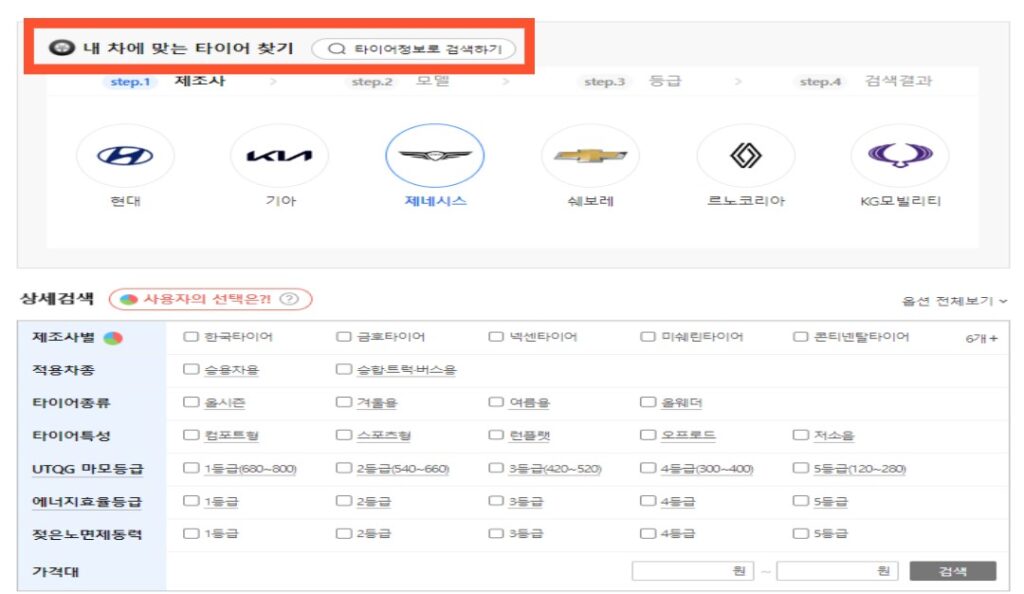1024x594 pixels.
Task: Tick the 올웨더 checkbox
Action: click(x=648, y=402)
